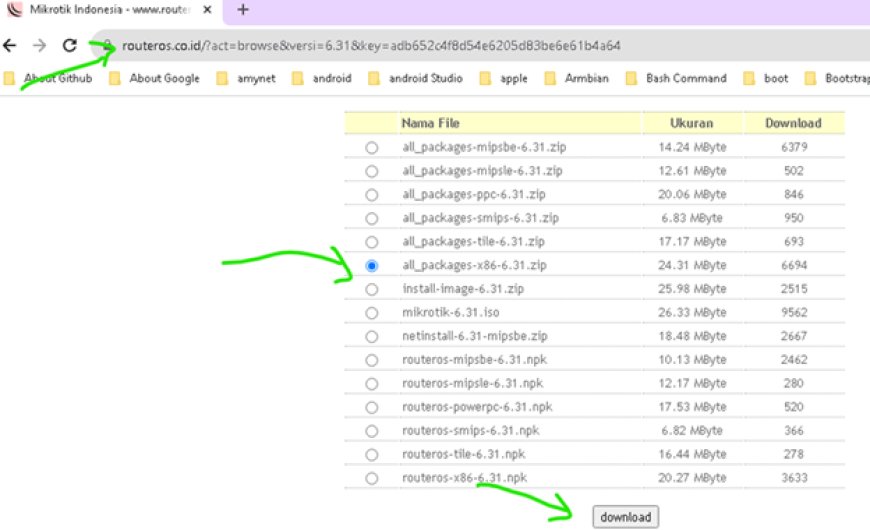Screen dimensions: 870x530
Task: Click file name install-image-6.31.zip
Action: point(463,289)
